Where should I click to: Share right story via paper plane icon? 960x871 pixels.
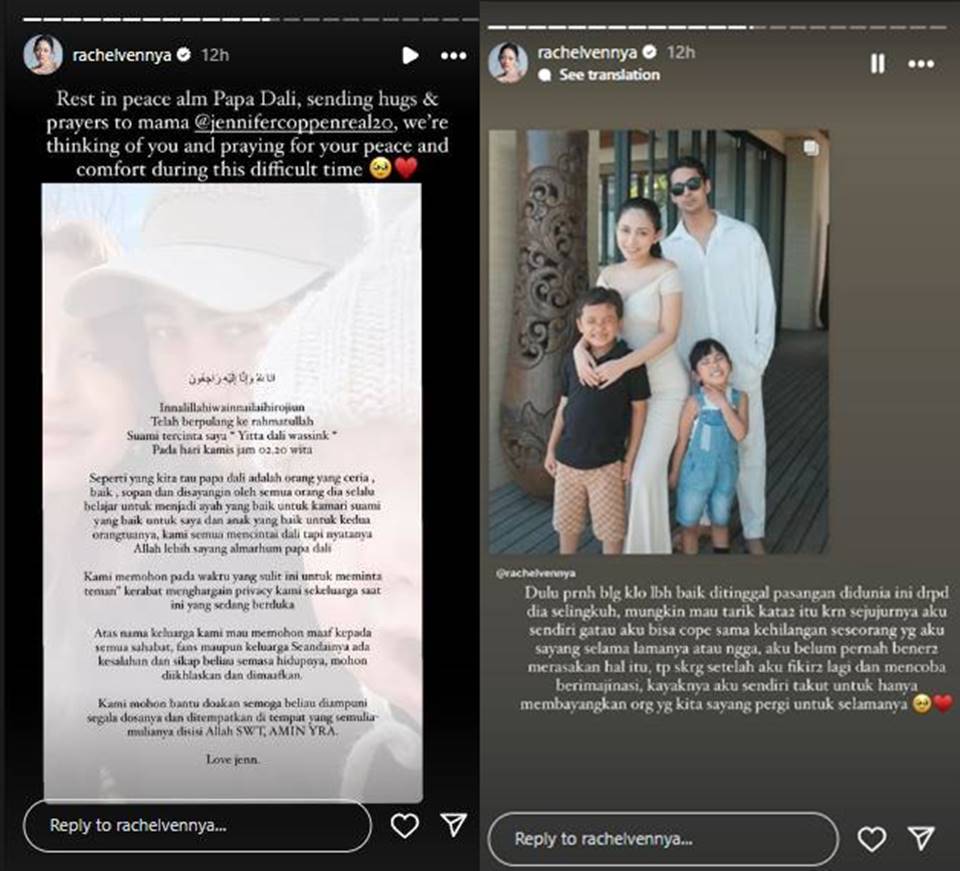tap(921, 838)
